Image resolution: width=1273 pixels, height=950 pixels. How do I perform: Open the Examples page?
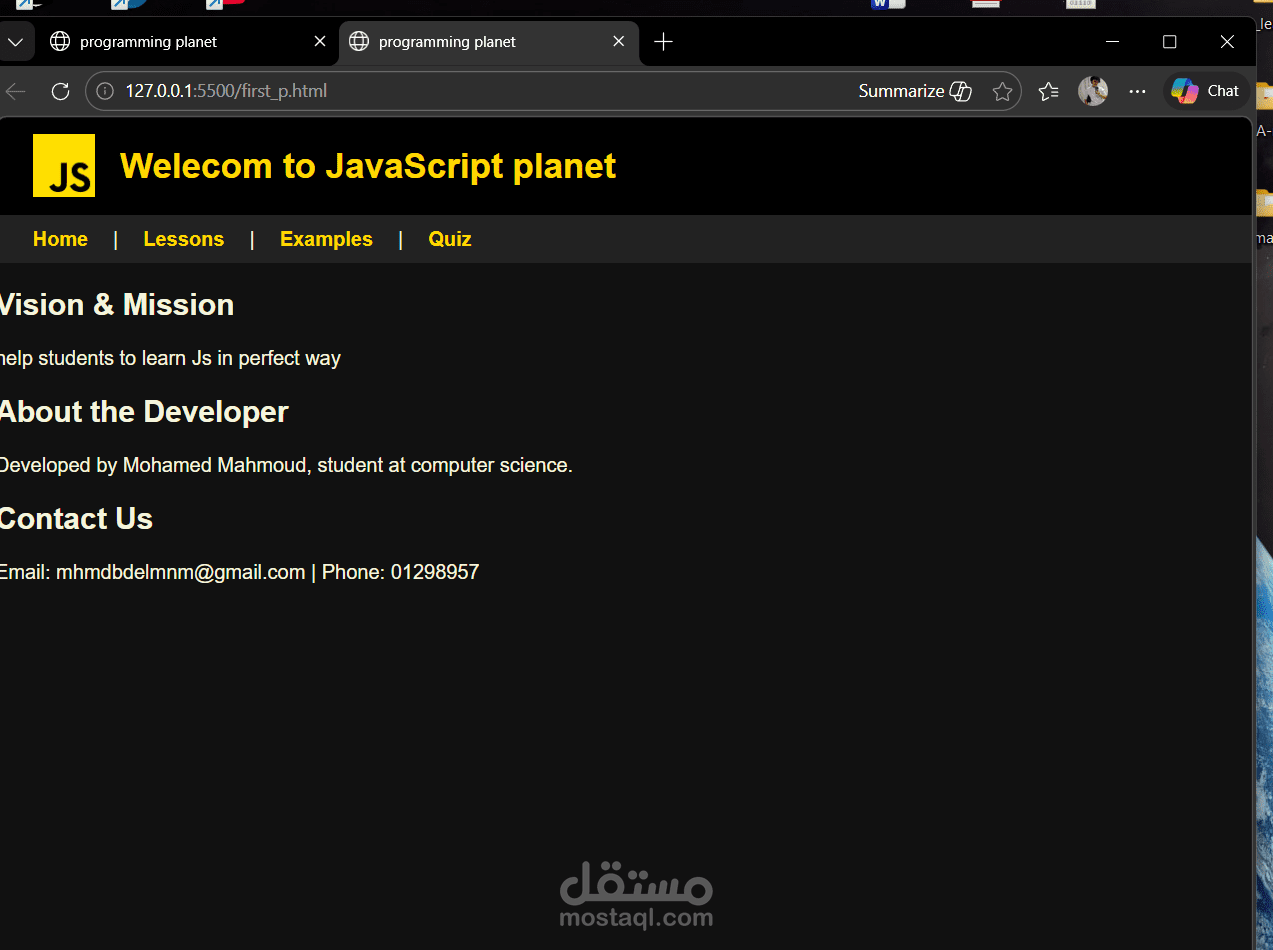pyautogui.click(x=326, y=238)
